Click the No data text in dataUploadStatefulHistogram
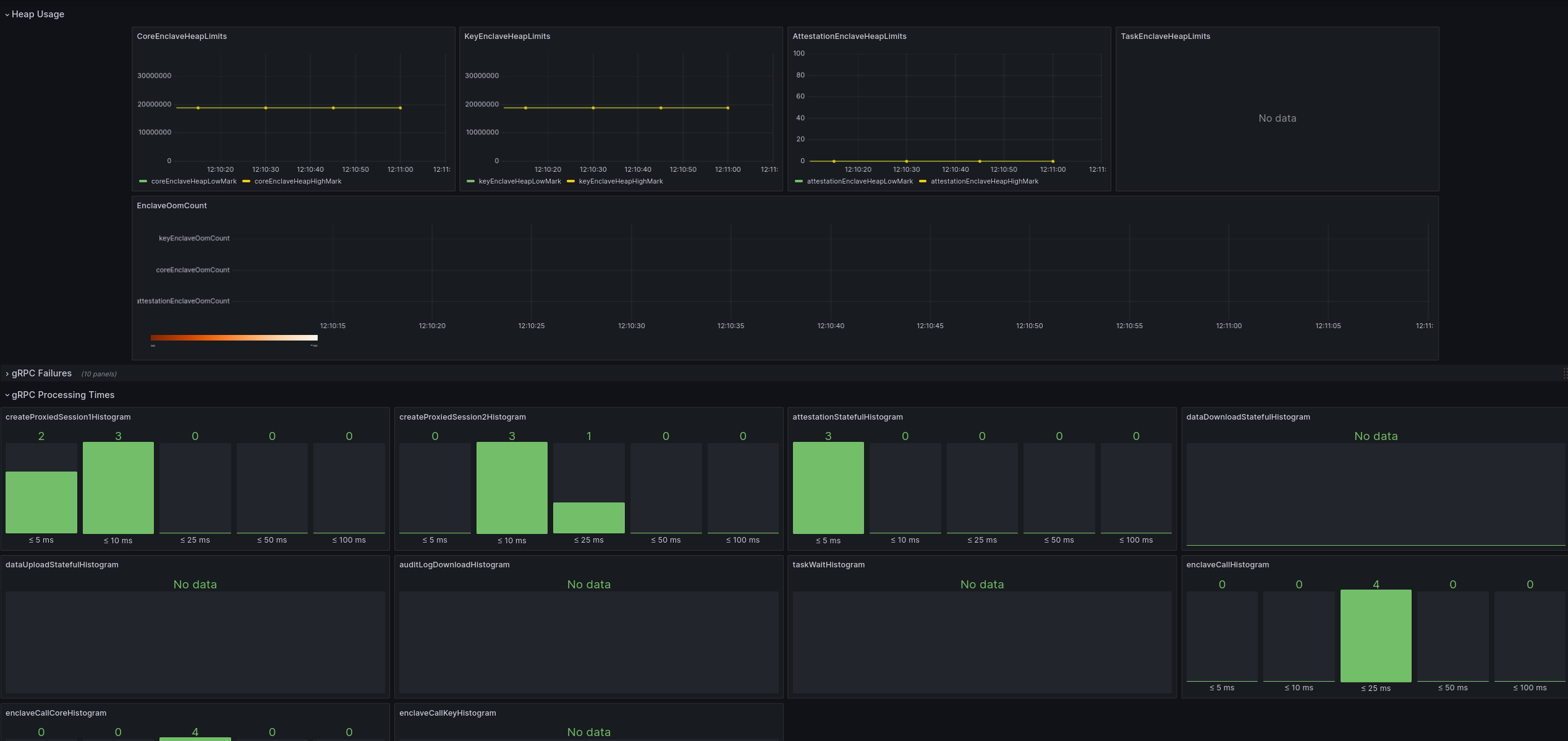 coord(195,585)
